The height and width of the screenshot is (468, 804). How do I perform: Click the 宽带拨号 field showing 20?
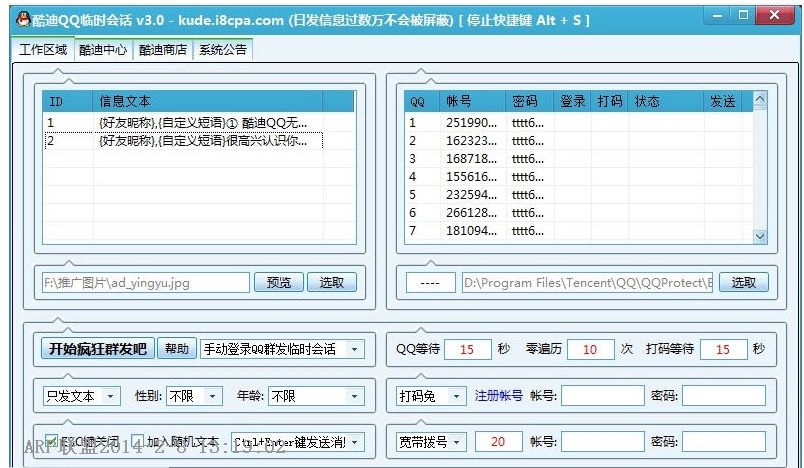498,442
